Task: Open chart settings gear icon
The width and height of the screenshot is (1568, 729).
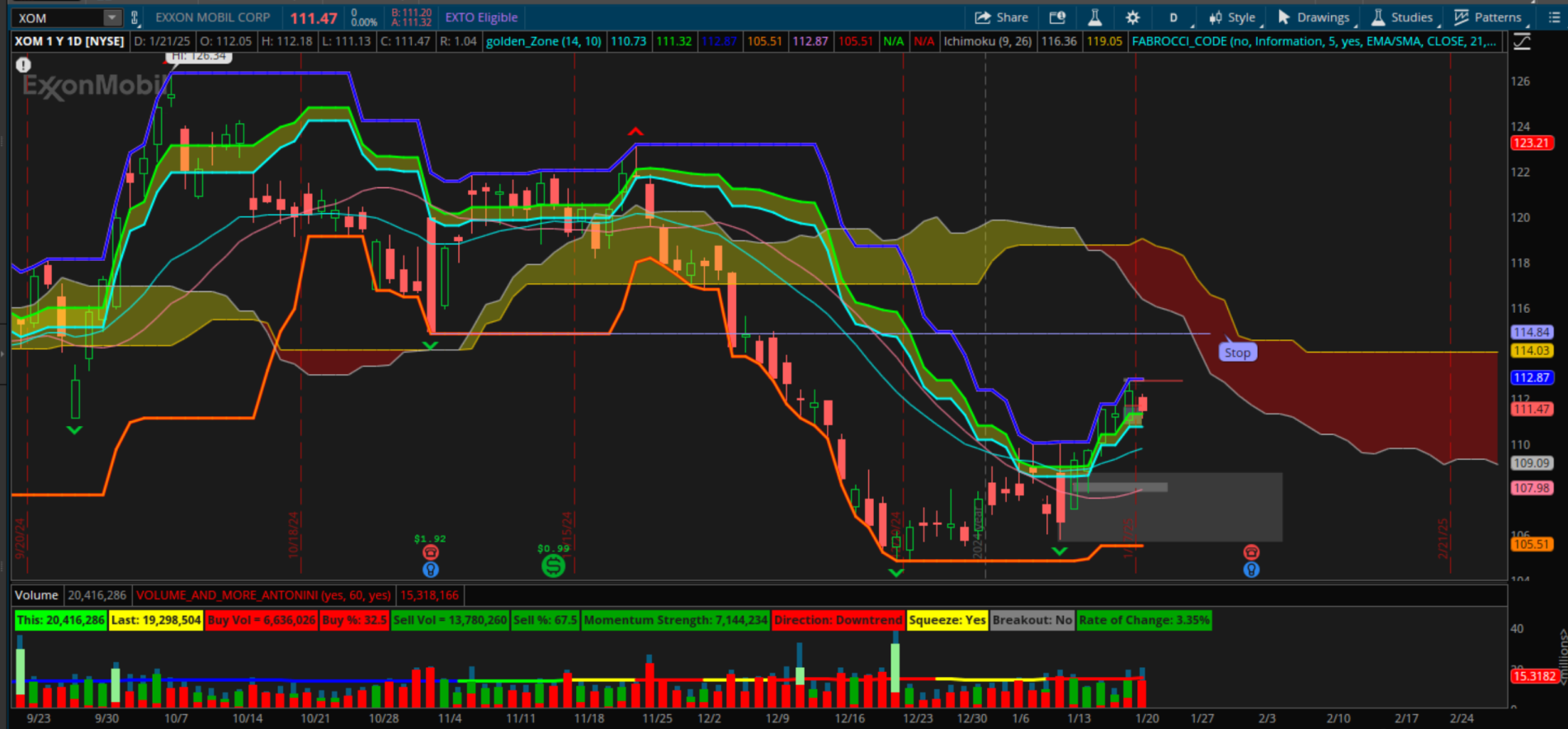Action: [1132, 17]
